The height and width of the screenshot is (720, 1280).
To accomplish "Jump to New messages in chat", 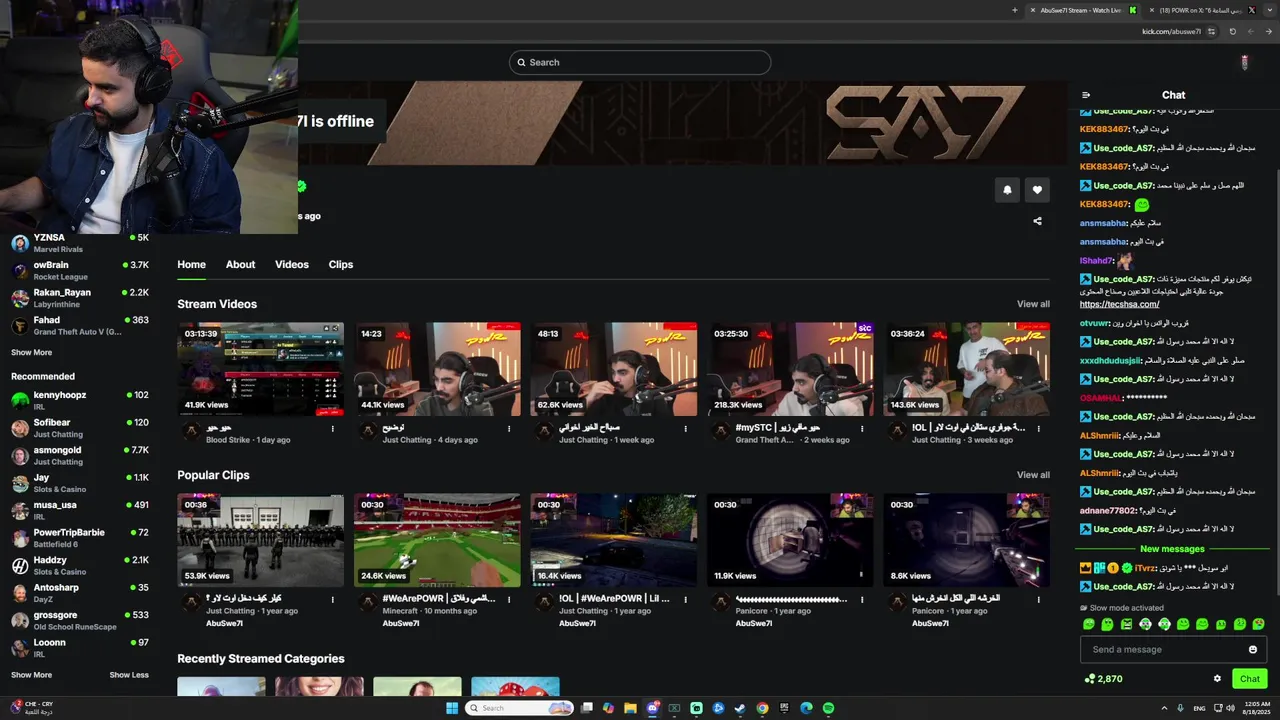I will [1172, 549].
